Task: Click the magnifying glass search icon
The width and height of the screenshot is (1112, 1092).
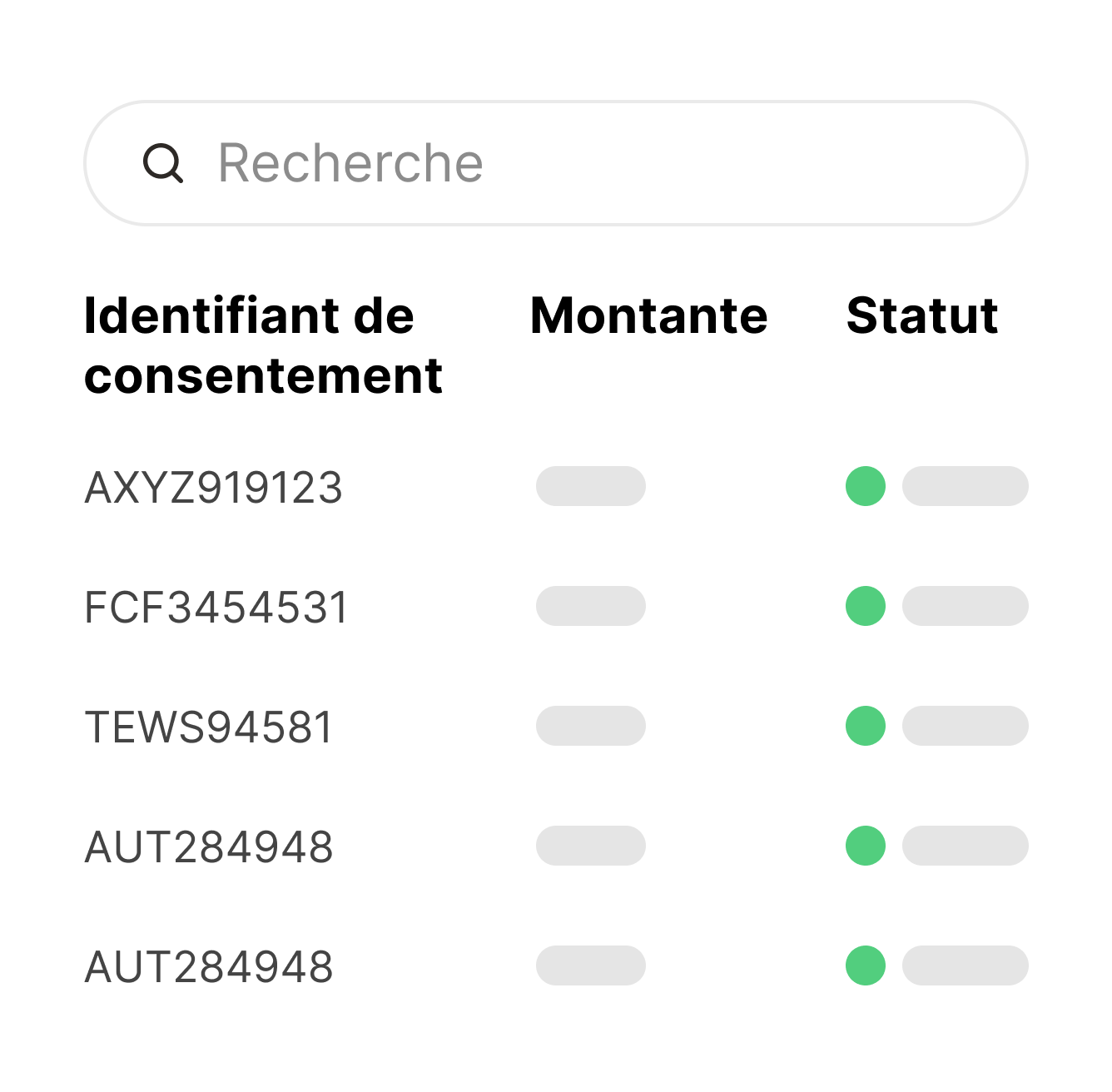Action: coord(163,163)
